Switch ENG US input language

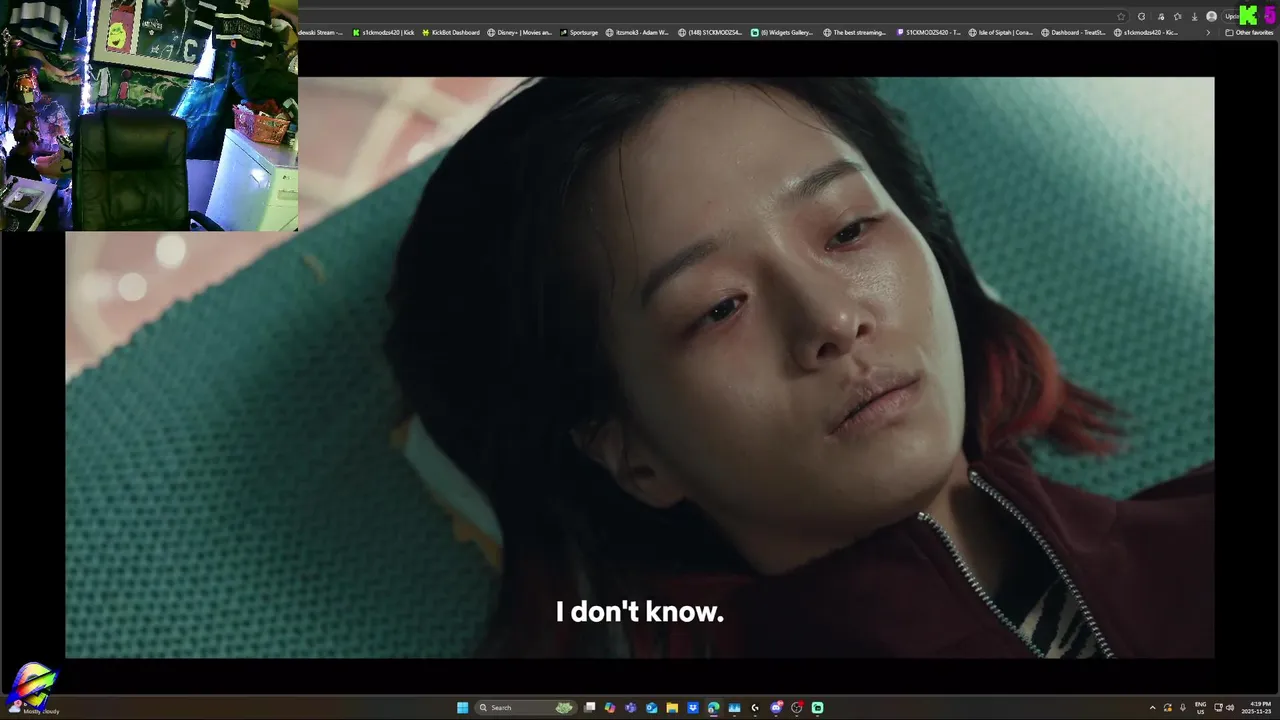click(1201, 708)
